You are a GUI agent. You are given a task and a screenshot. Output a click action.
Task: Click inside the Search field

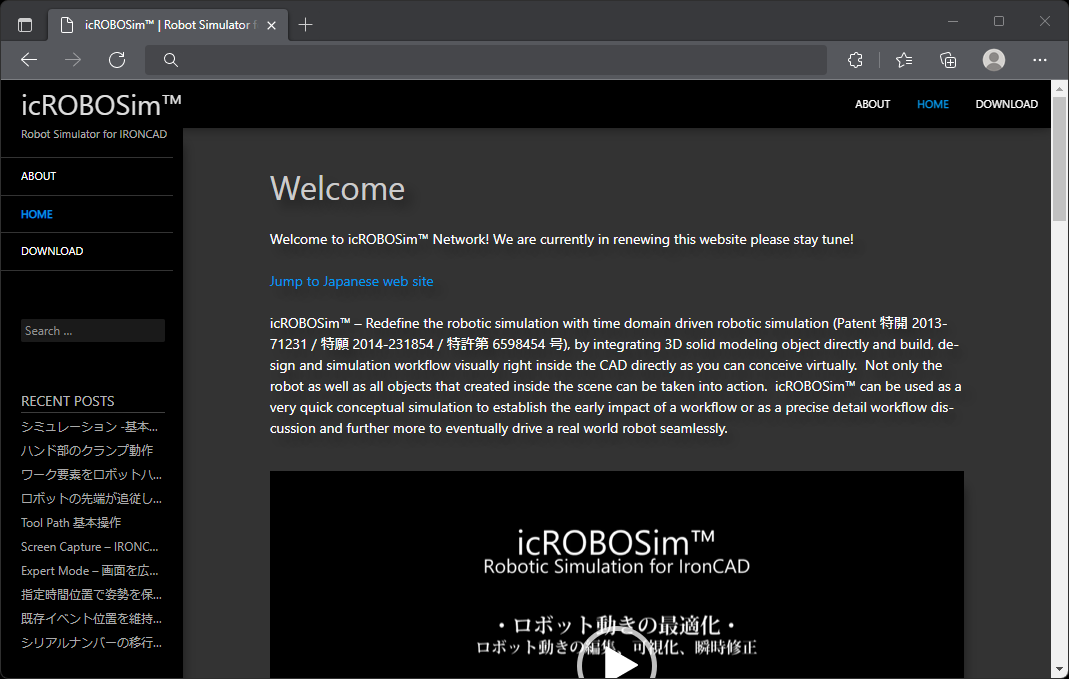(x=92, y=330)
